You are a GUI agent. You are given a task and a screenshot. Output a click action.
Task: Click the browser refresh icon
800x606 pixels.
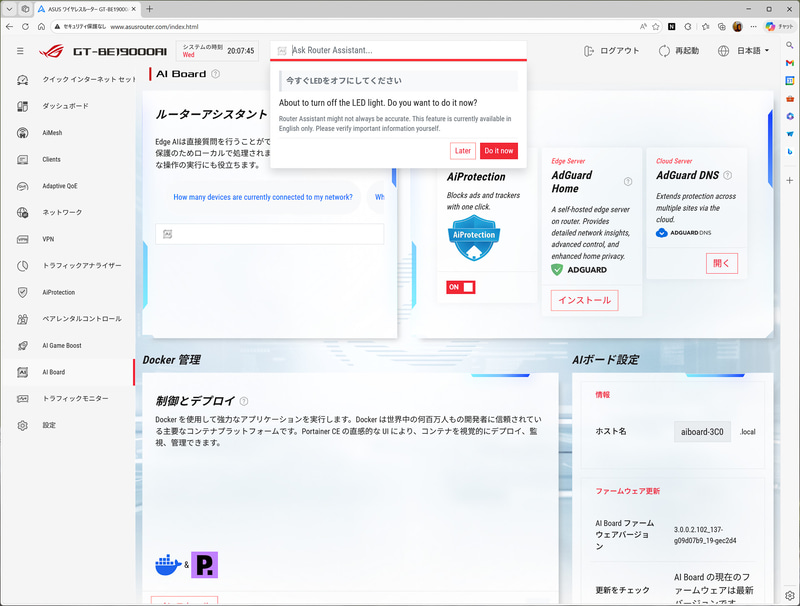pyautogui.click(x=25, y=27)
